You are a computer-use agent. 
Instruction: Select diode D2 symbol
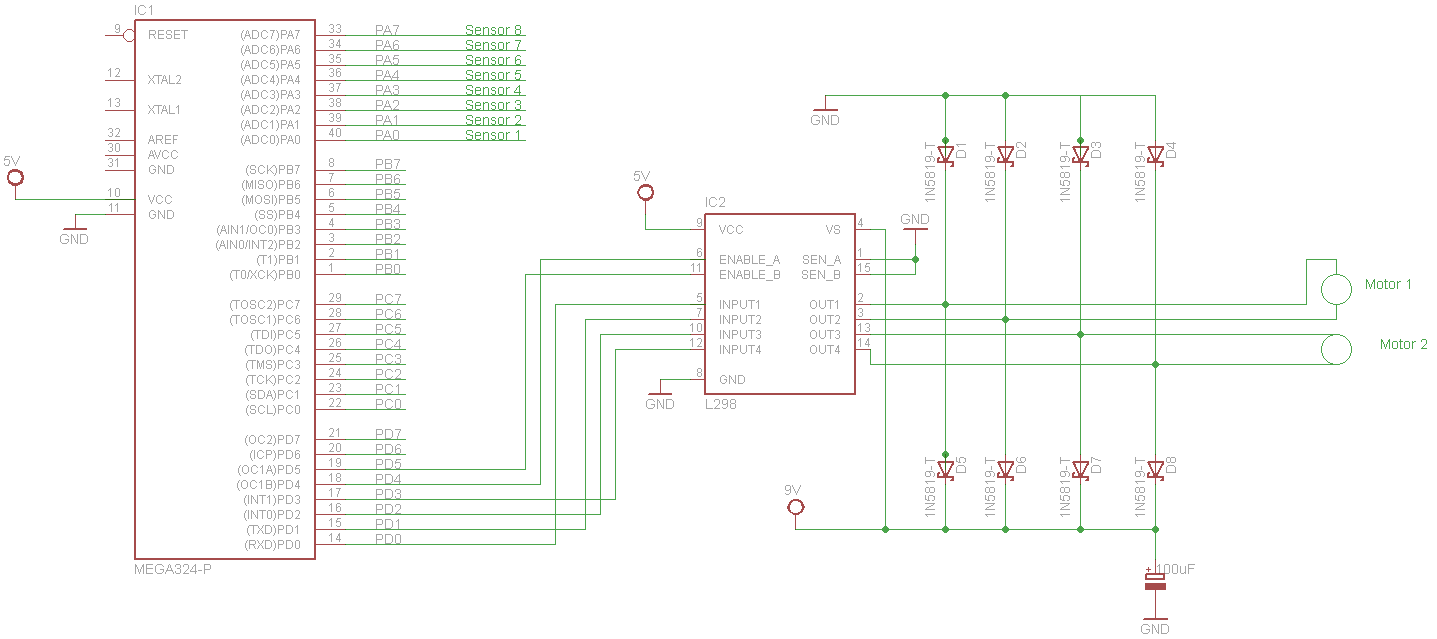point(1006,154)
